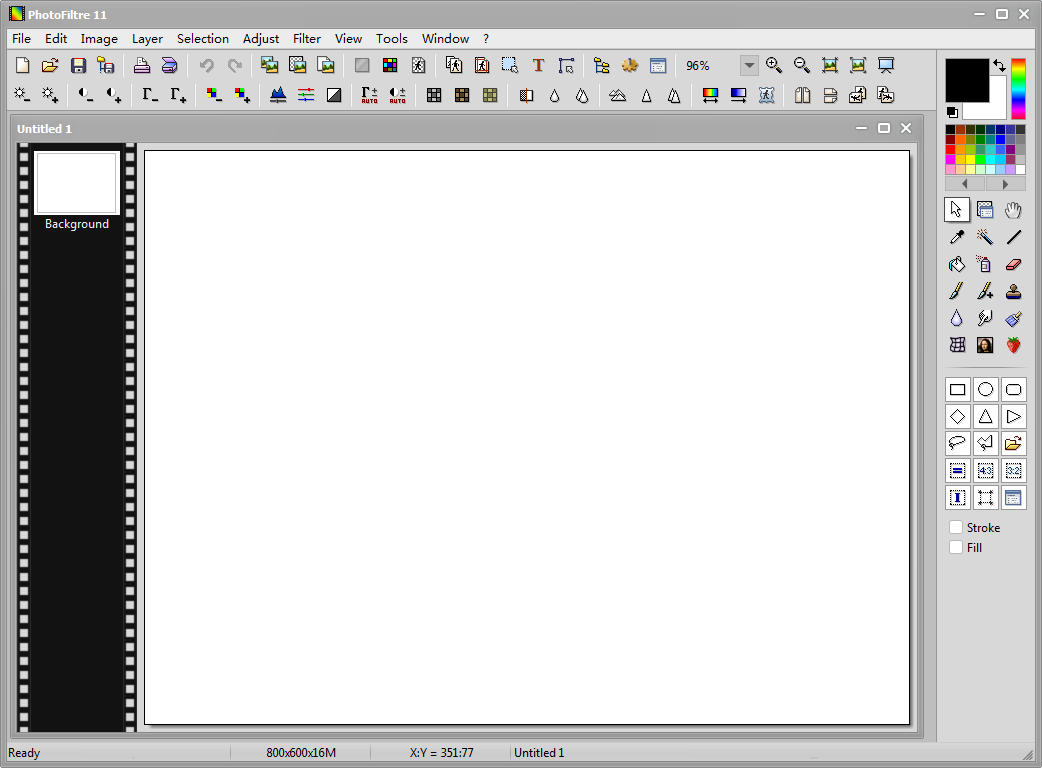The width and height of the screenshot is (1042, 768).
Task: Select the arrow Selection tool
Action: point(957,210)
